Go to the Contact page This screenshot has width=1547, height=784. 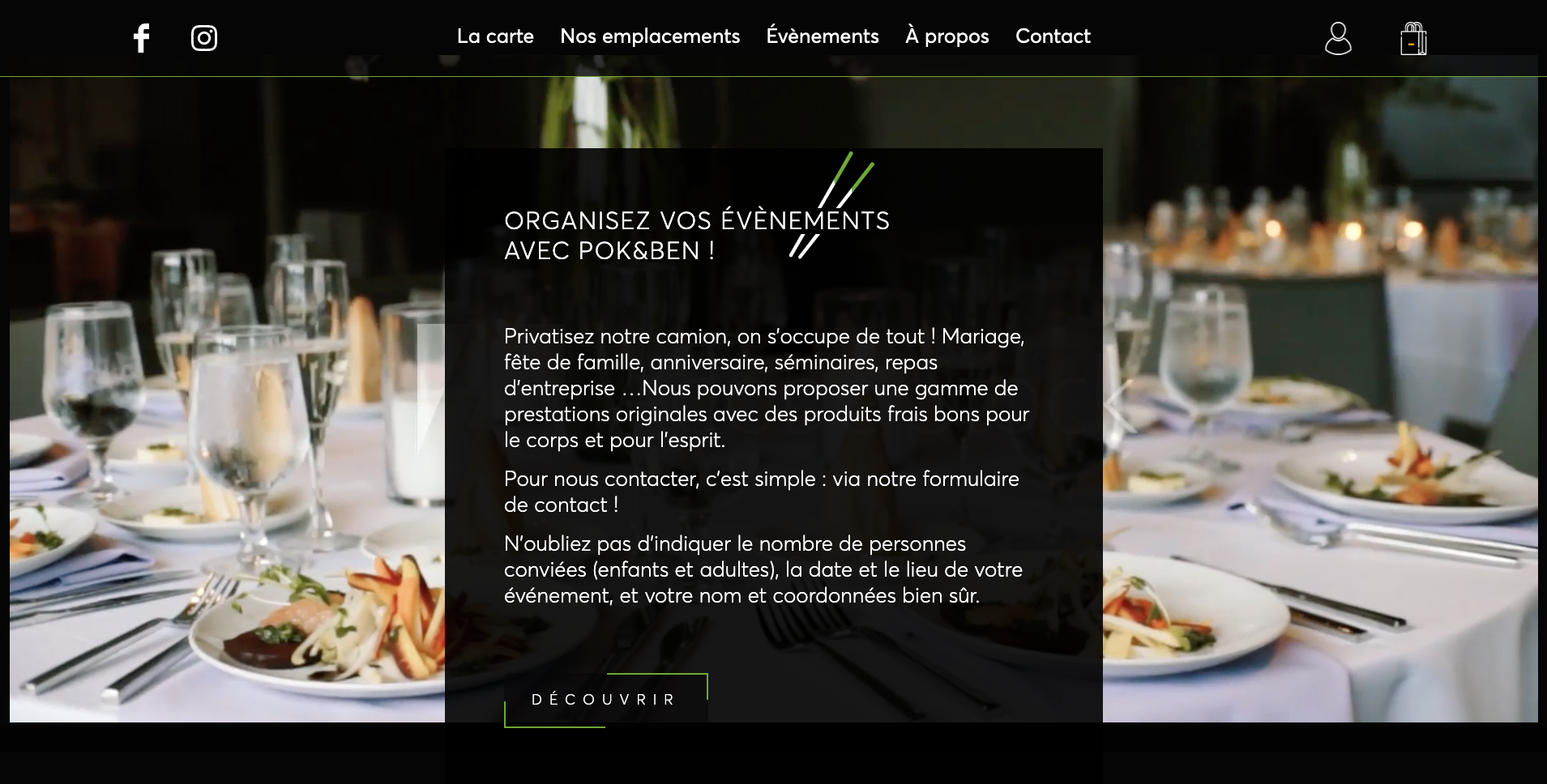click(1053, 36)
